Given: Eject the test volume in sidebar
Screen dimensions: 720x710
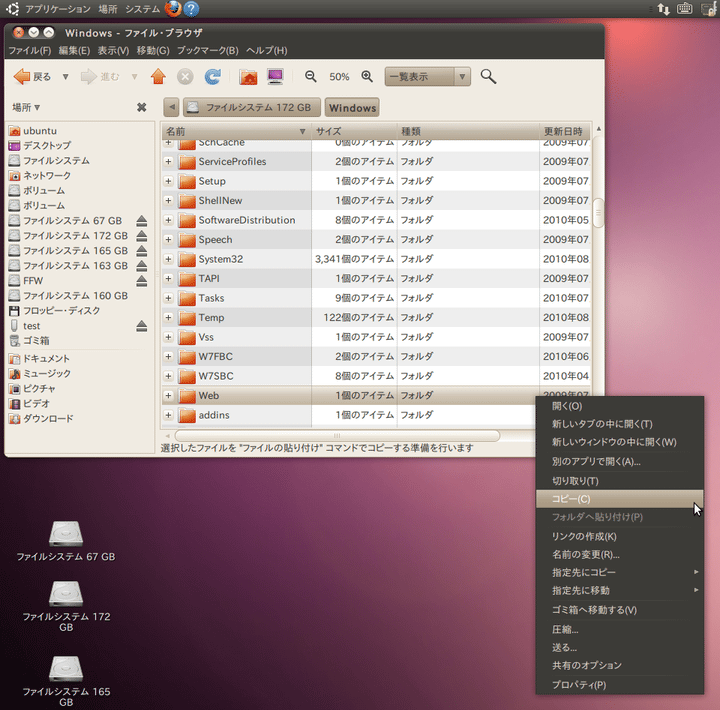Looking at the screenshot, I should coord(142,326).
